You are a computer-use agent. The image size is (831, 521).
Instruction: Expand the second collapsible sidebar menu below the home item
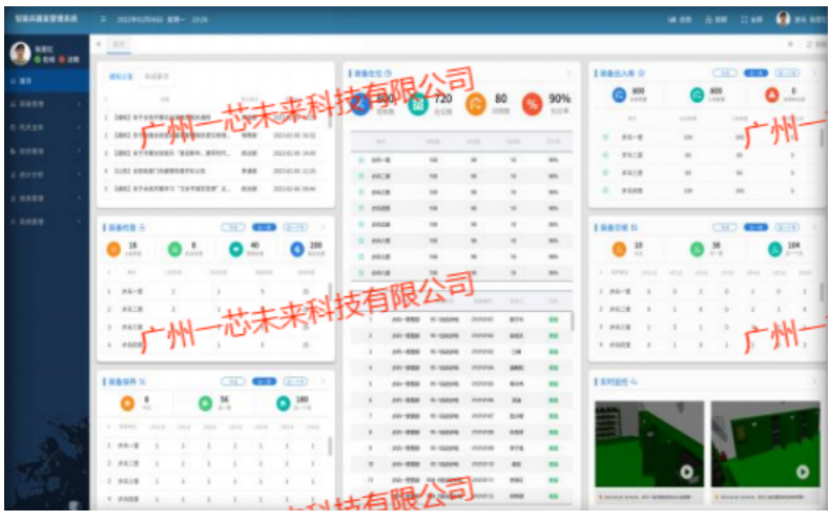(x=47, y=127)
